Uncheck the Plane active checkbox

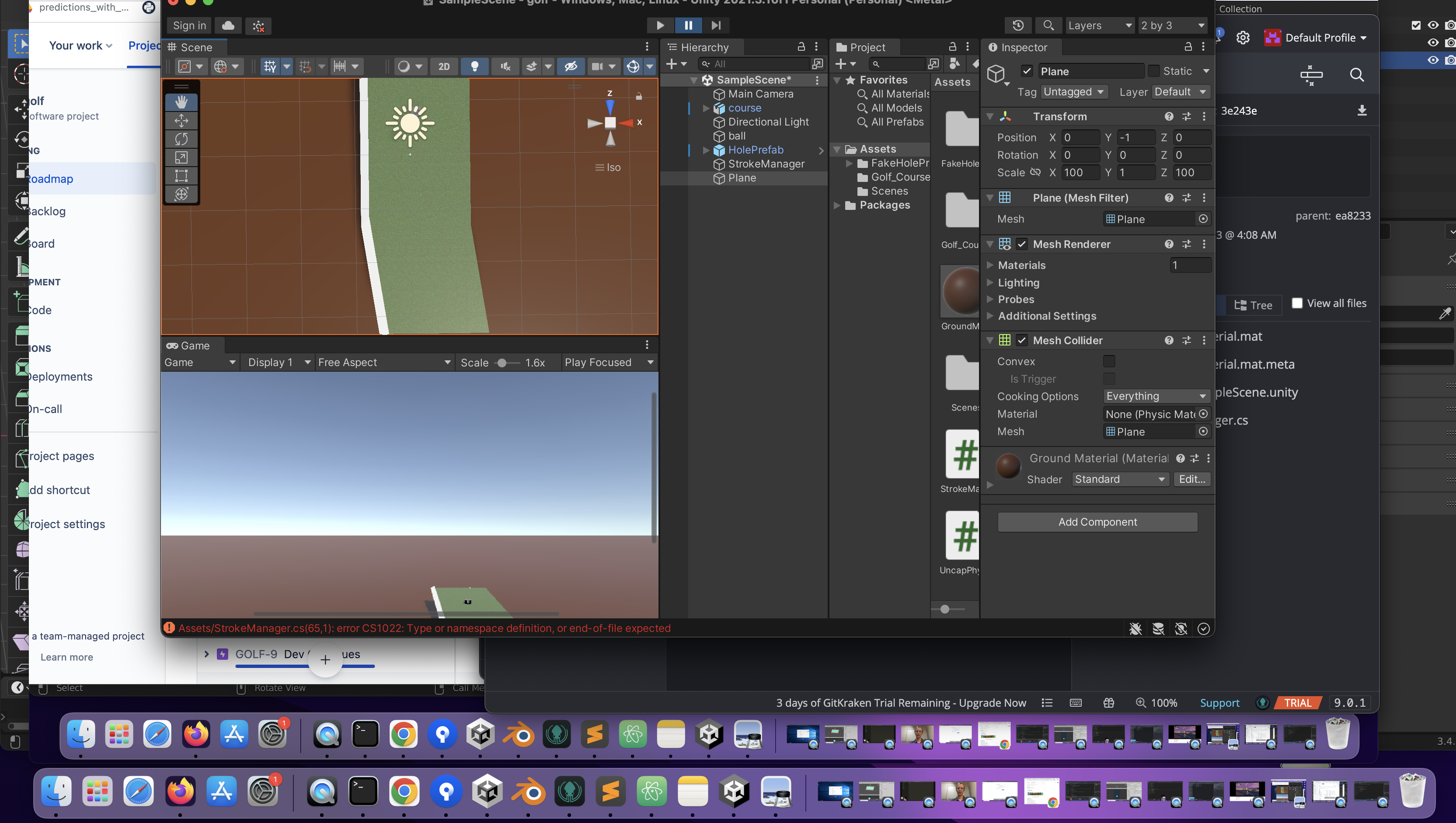[1027, 71]
